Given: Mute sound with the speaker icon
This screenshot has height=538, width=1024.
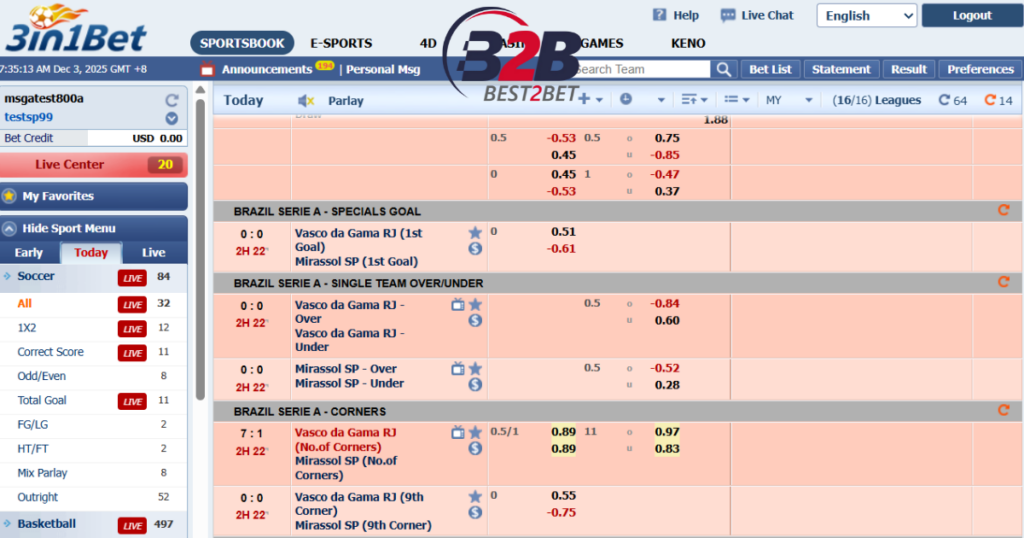Looking at the screenshot, I should (x=306, y=101).
